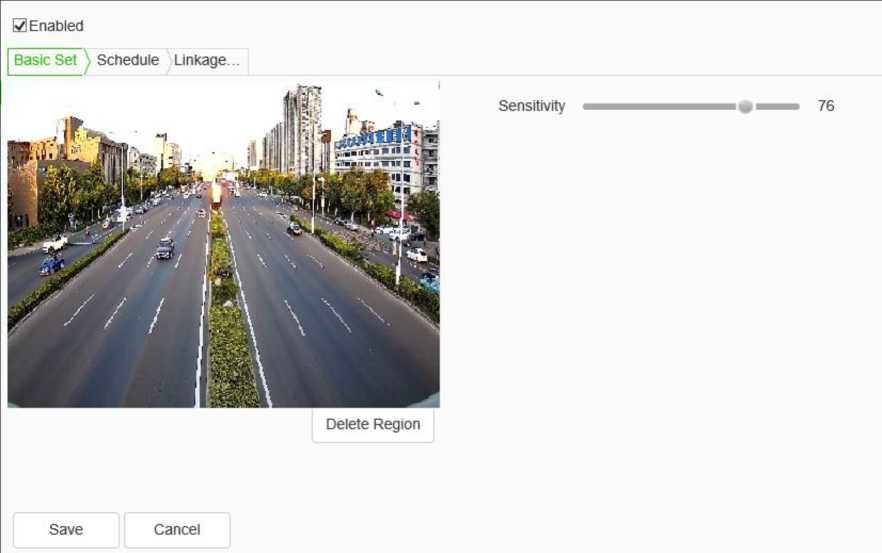Switch to the Basic Set tab

pos(45,60)
